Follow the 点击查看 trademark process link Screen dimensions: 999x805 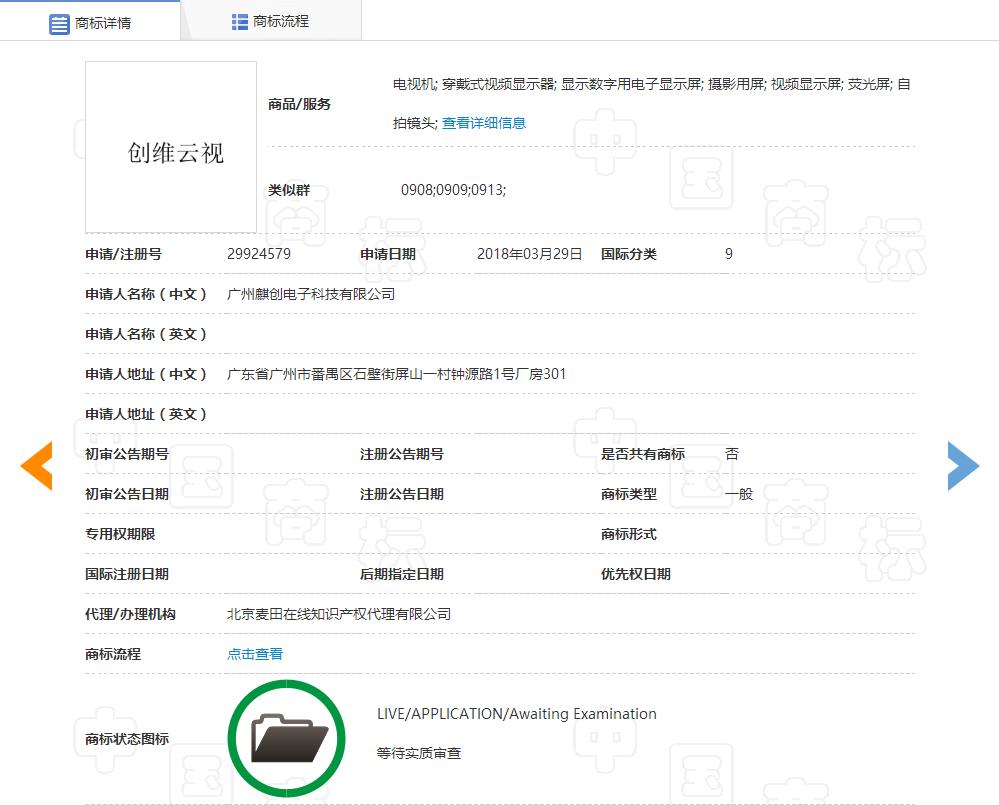click(255, 654)
